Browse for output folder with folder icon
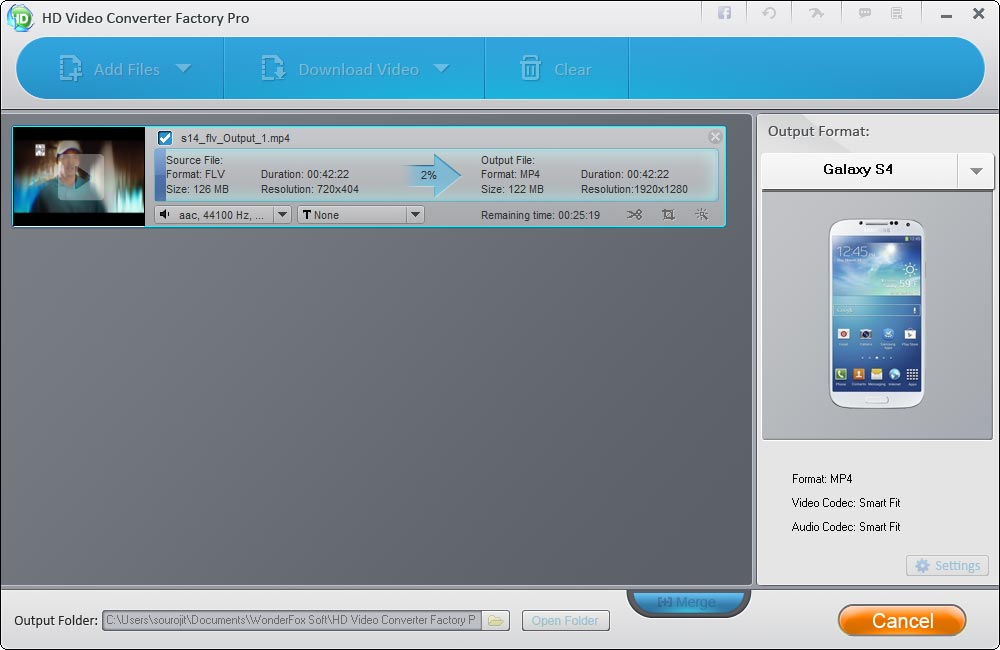The width and height of the screenshot is (1000, 650). (x=496, y=620)
